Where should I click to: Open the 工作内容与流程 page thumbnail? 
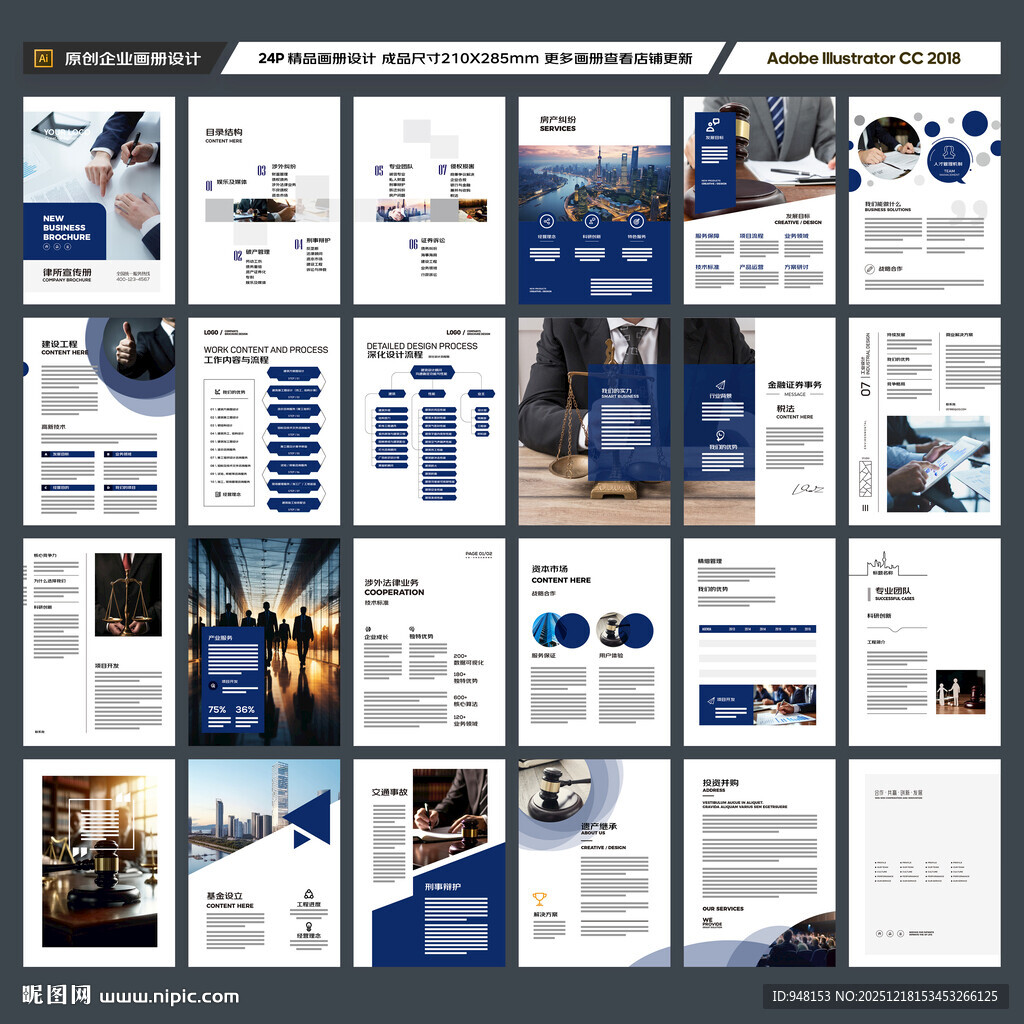[x=264, y=421]
